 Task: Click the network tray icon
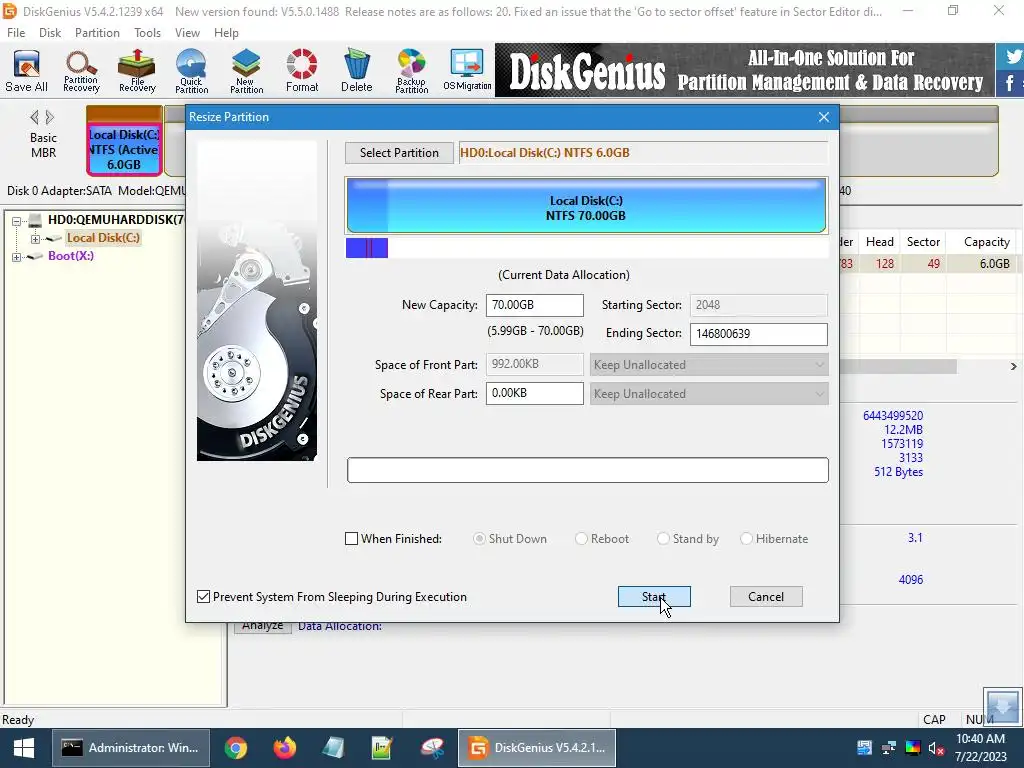pos(889,748)
